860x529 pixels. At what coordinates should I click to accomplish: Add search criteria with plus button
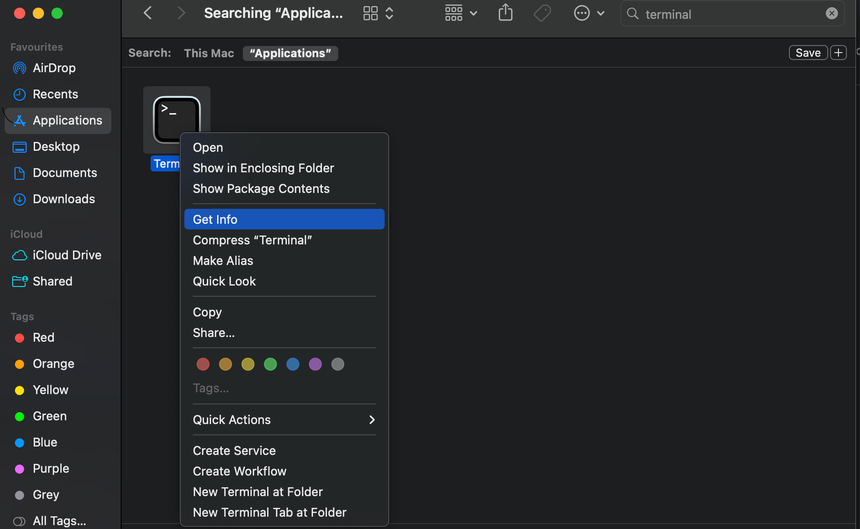pyautogui.click(x=838, y=53)
